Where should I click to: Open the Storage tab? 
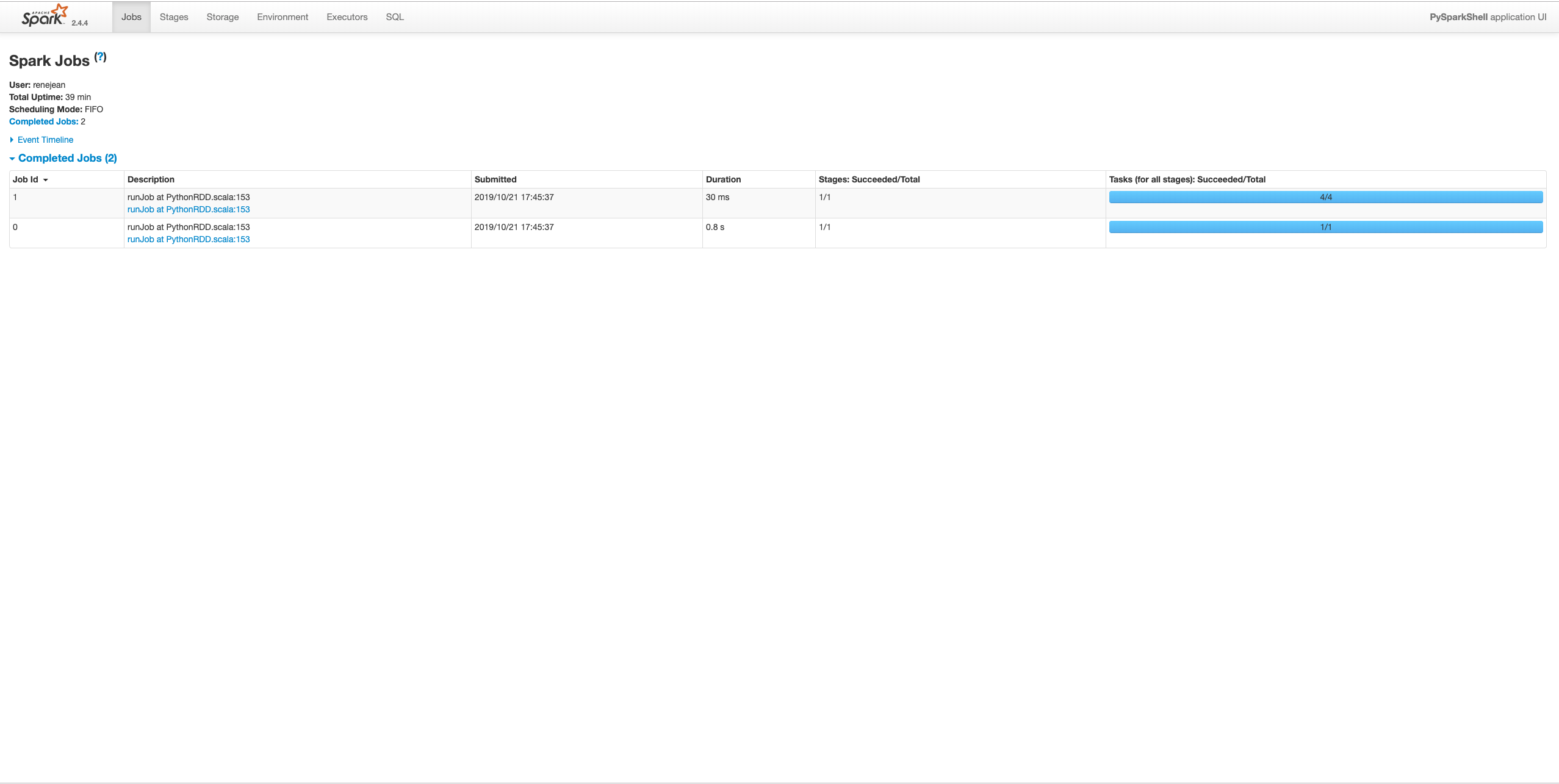pyautogui.click(x=223, y=17)
